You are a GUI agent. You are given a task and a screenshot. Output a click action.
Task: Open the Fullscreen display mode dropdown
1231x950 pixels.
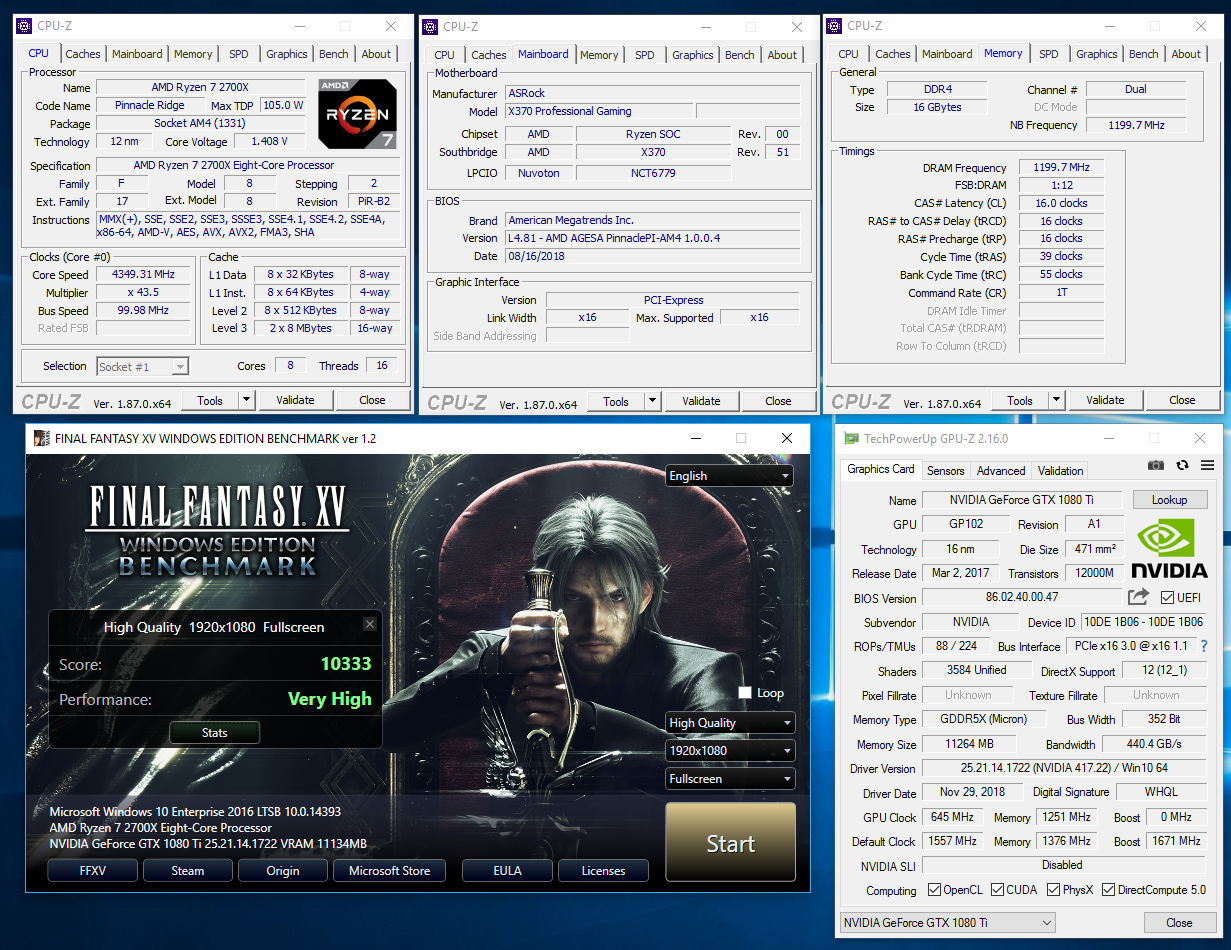coord(730,779)
